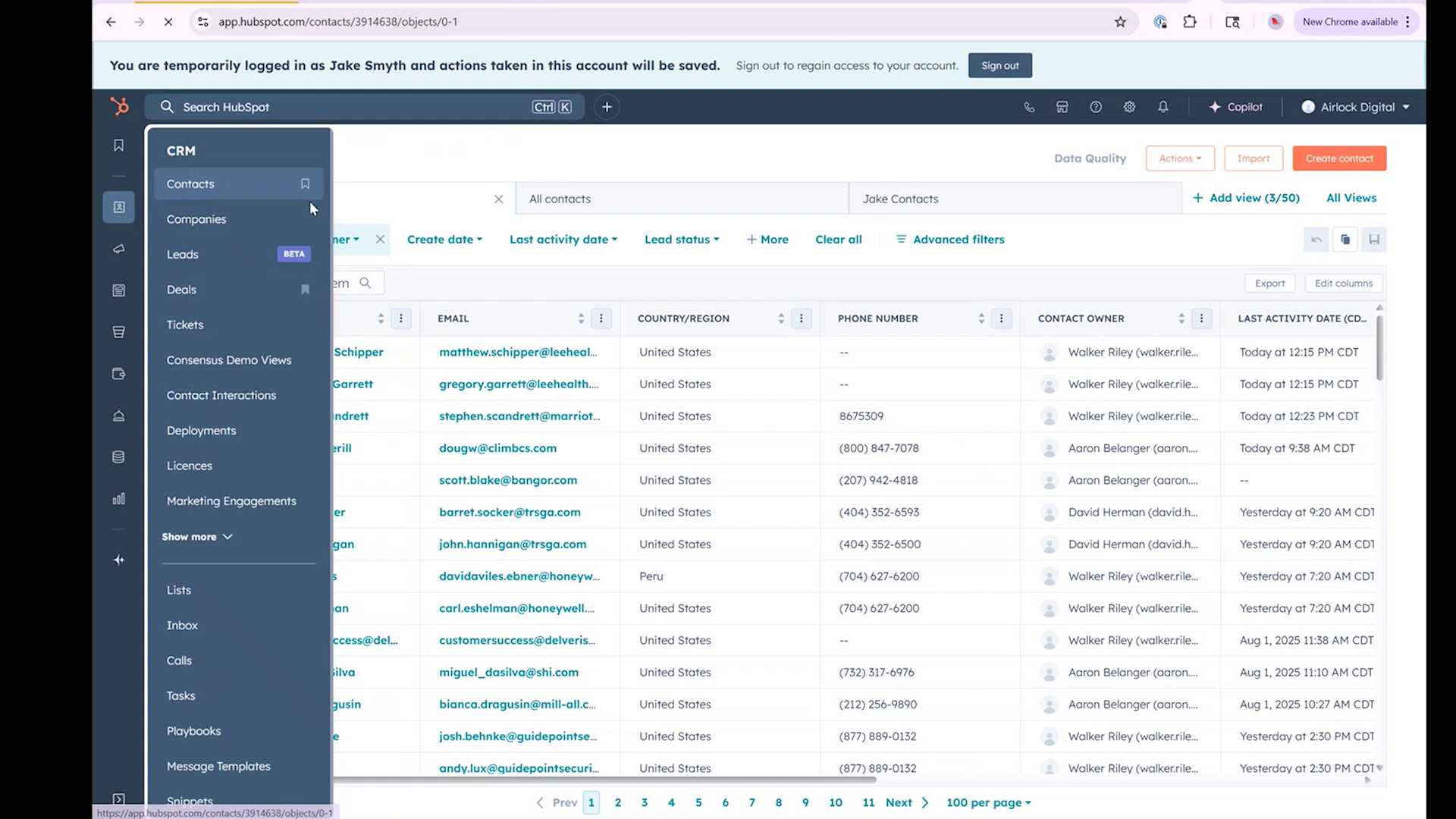
Task: Open the calling phone icon in top navigation
Action: (1029, 107)
